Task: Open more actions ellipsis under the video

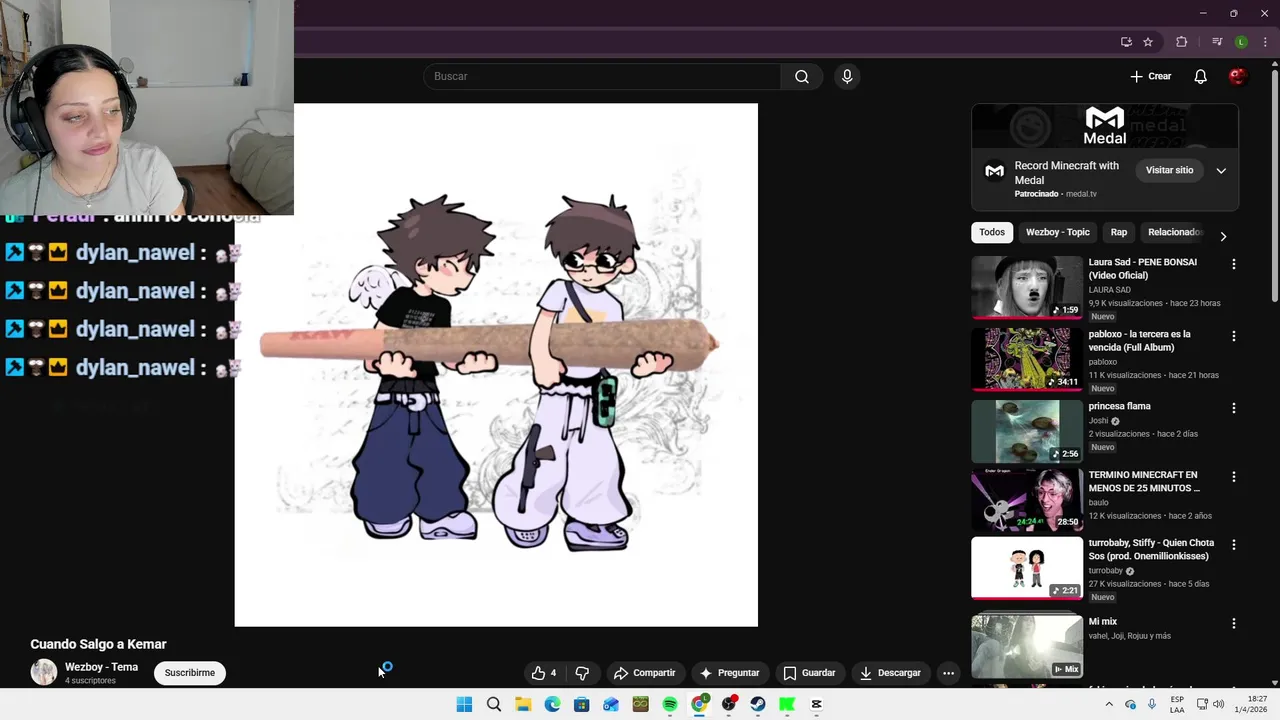Action: (x=948, y=673)
